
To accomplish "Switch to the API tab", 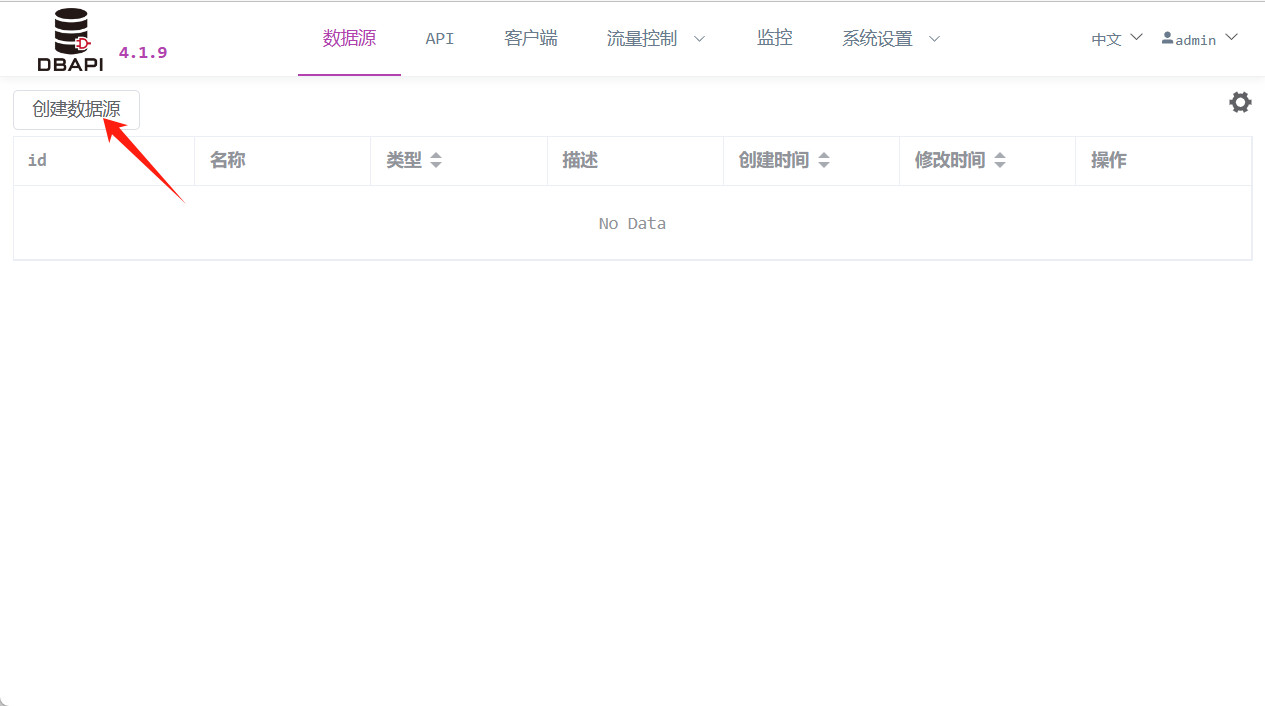I will pyautogui.click(x=440, y=39).
